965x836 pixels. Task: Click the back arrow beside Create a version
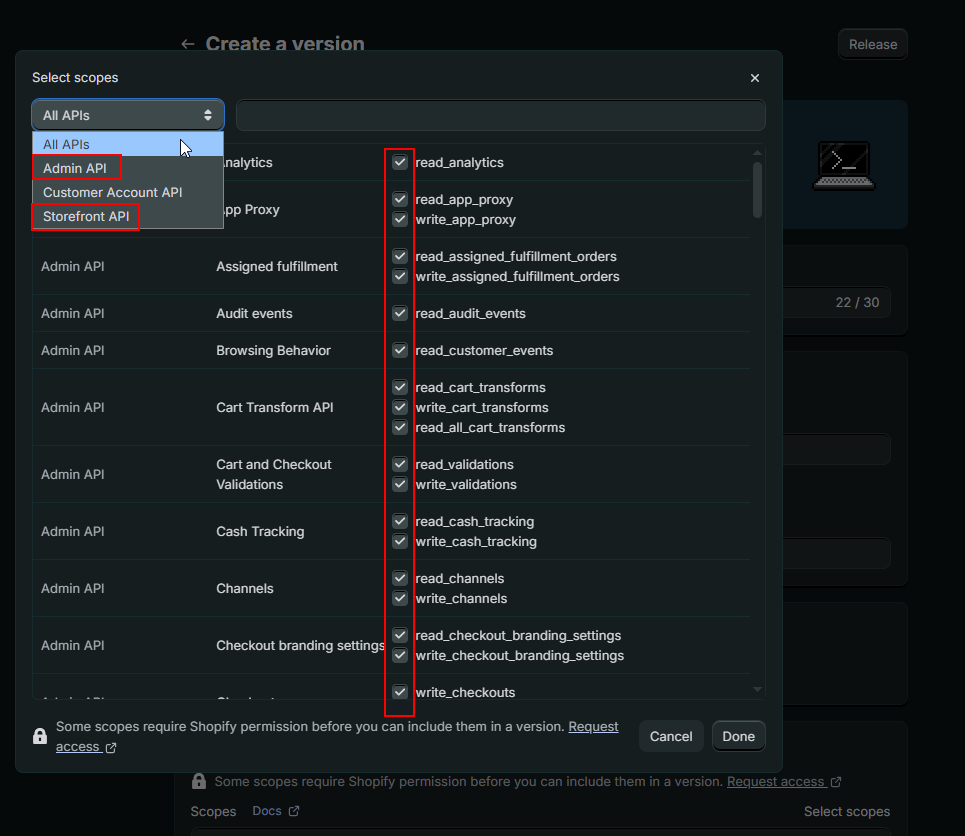coord(187,44)
